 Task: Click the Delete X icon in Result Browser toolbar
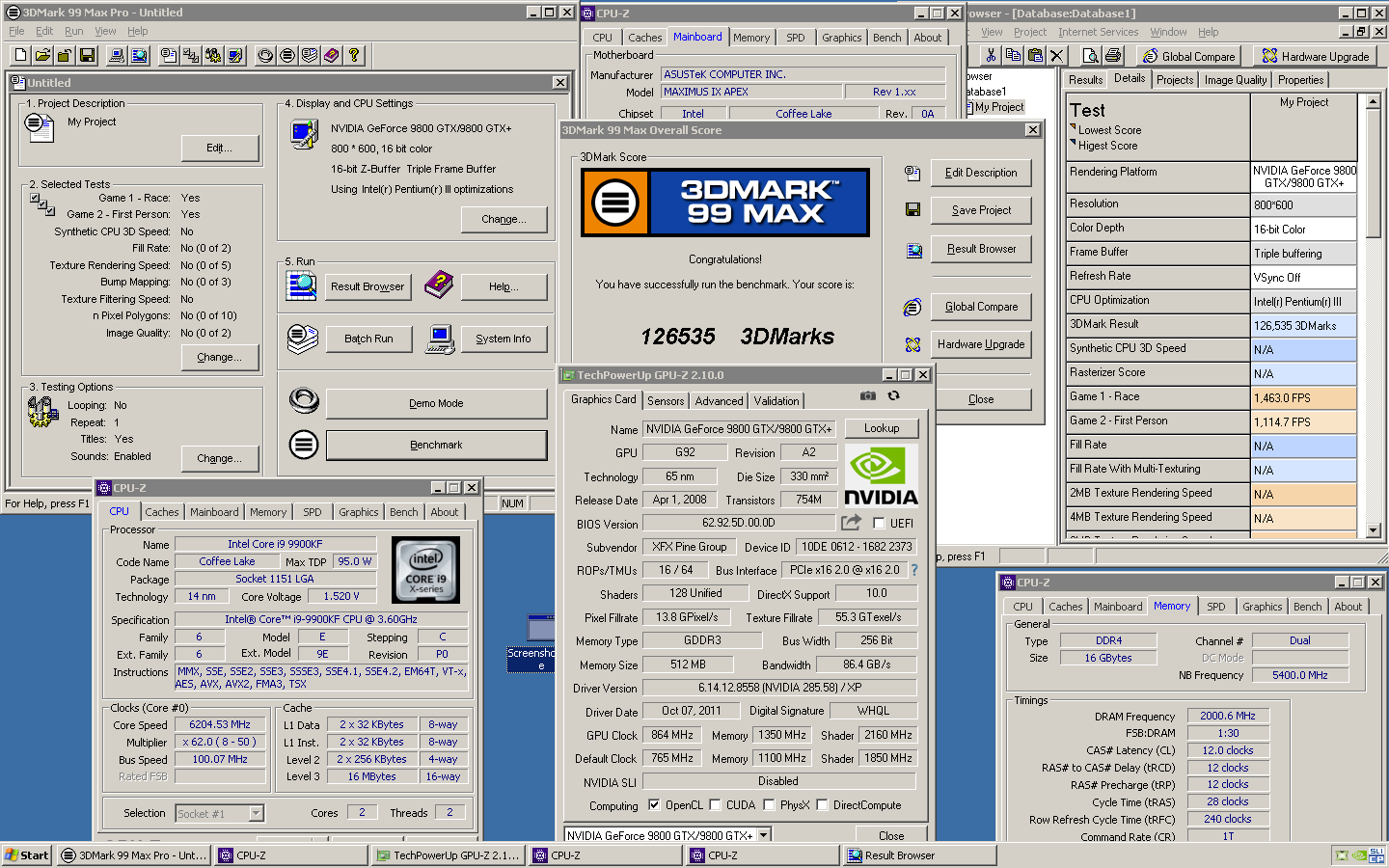click(x=1057, y=55)
